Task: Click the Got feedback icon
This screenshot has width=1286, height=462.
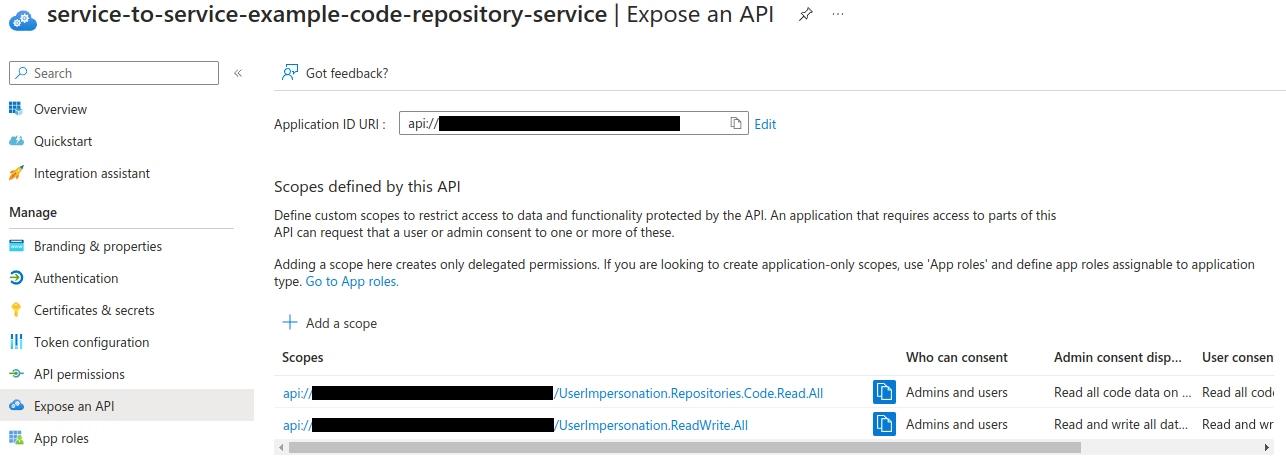Action: [290, 73]
